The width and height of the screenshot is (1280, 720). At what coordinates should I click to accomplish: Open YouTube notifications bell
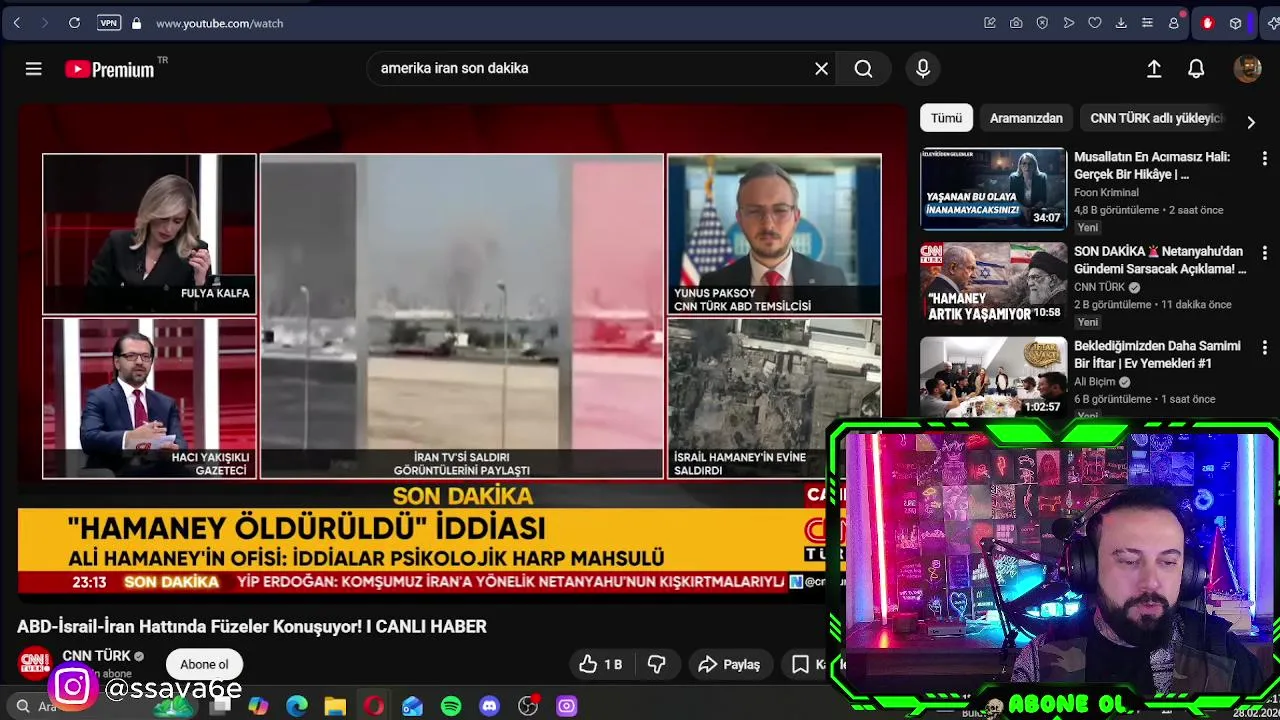tap(1196, 68)
